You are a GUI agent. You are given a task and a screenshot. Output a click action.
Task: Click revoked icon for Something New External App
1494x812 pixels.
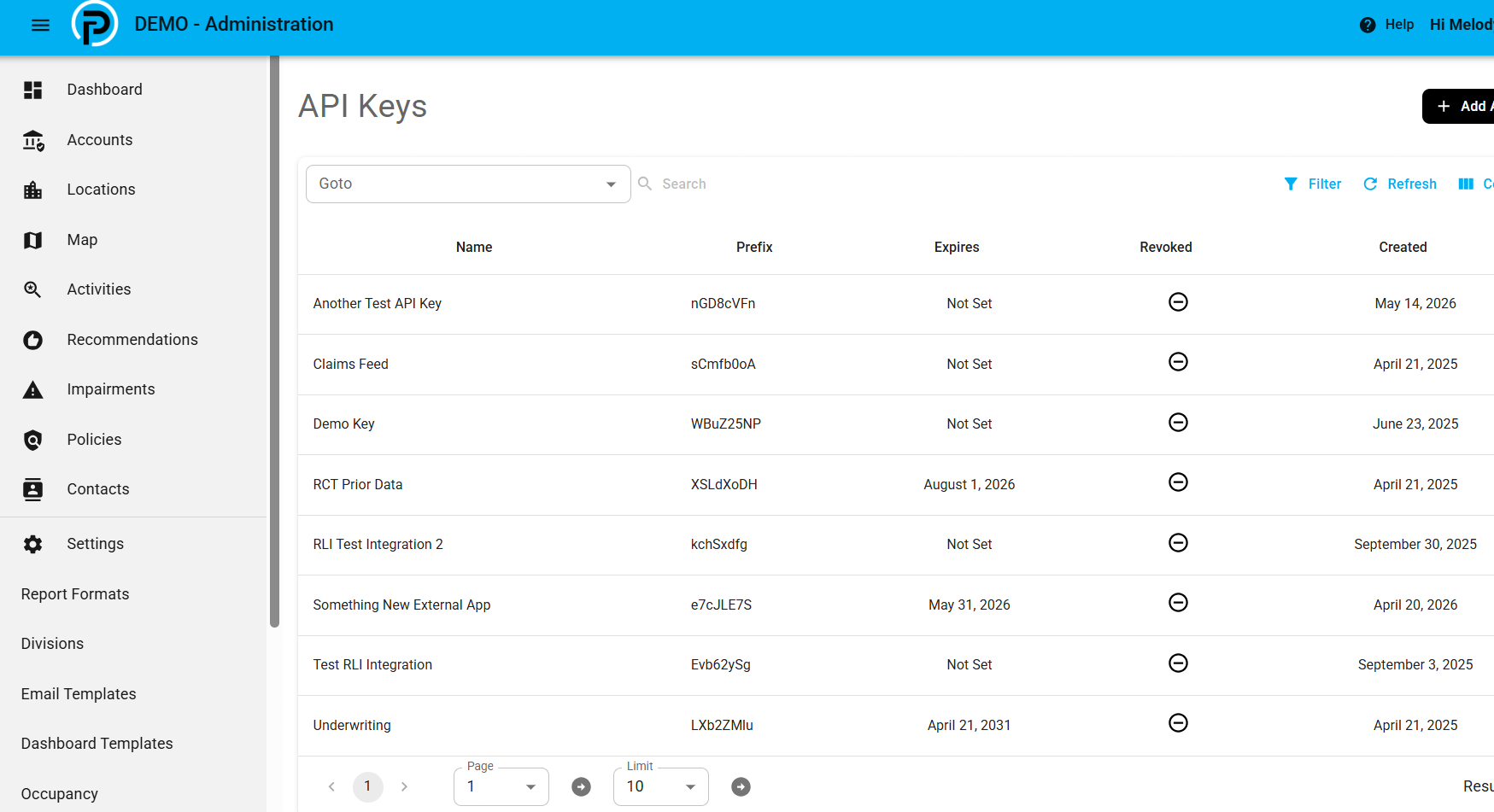(x=1178, y=603)
